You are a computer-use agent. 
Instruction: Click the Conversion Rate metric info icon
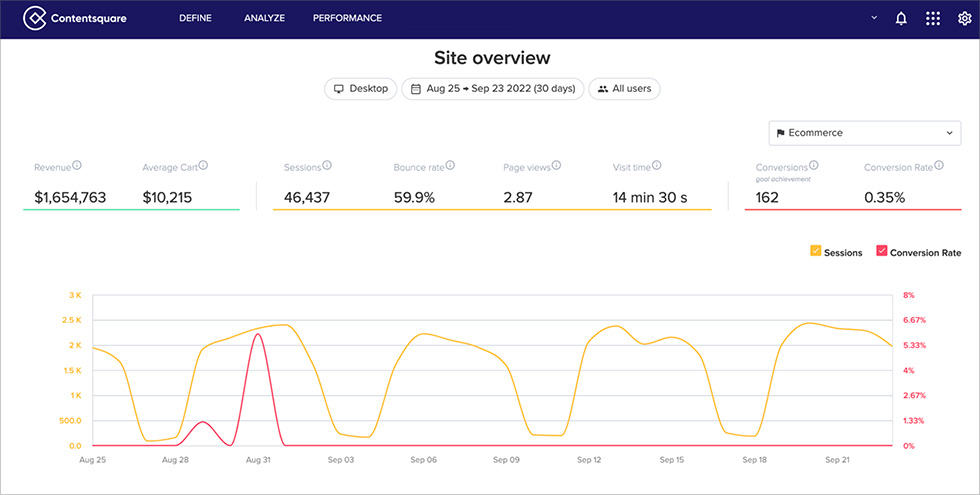click(939, 165)
